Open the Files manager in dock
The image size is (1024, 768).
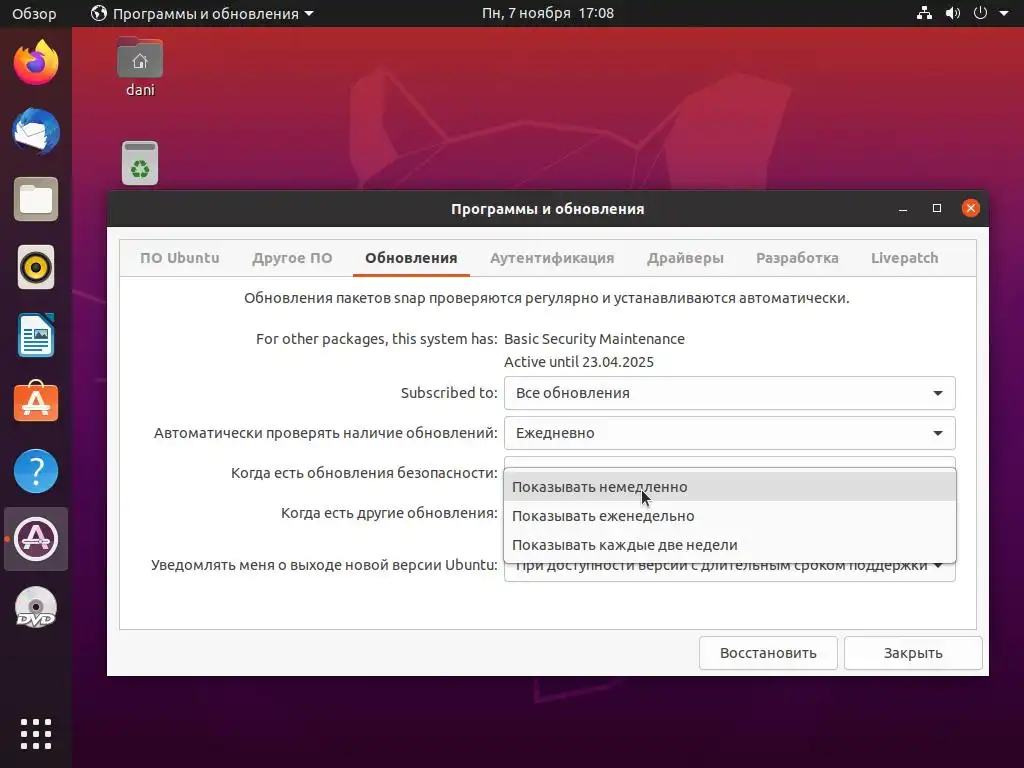point(36,199)
